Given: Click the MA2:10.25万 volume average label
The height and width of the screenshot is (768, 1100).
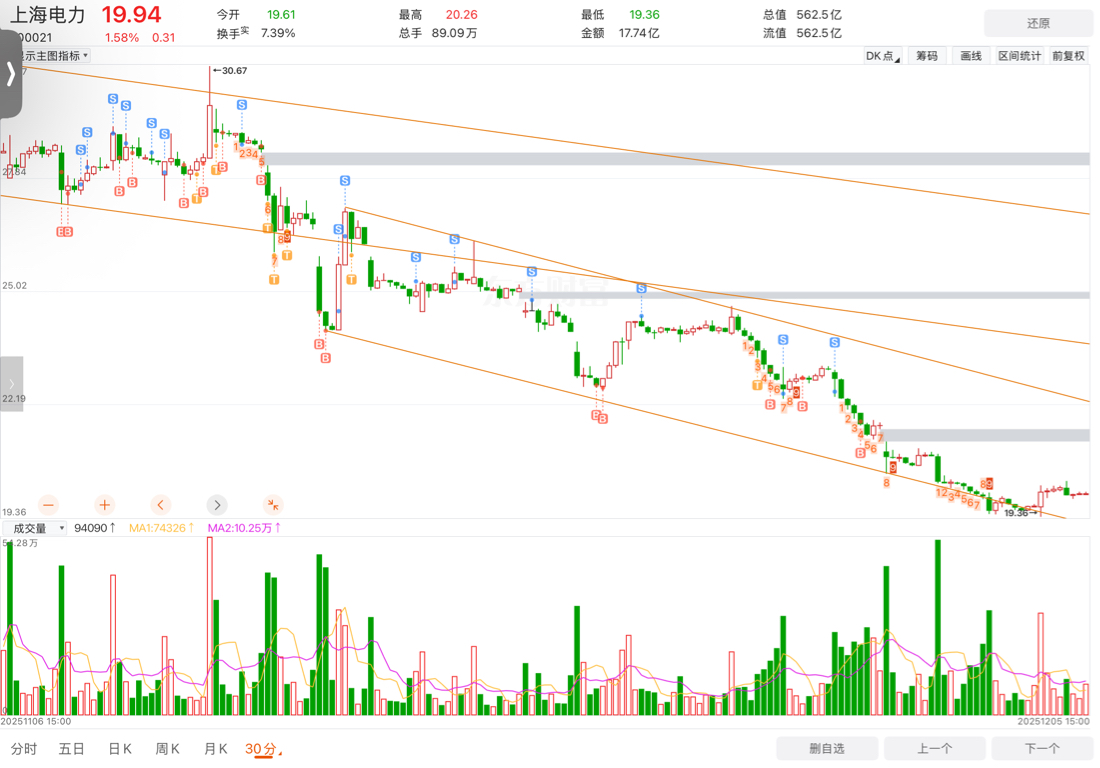Looking at the screenshot, I should (x=243, y=528).
